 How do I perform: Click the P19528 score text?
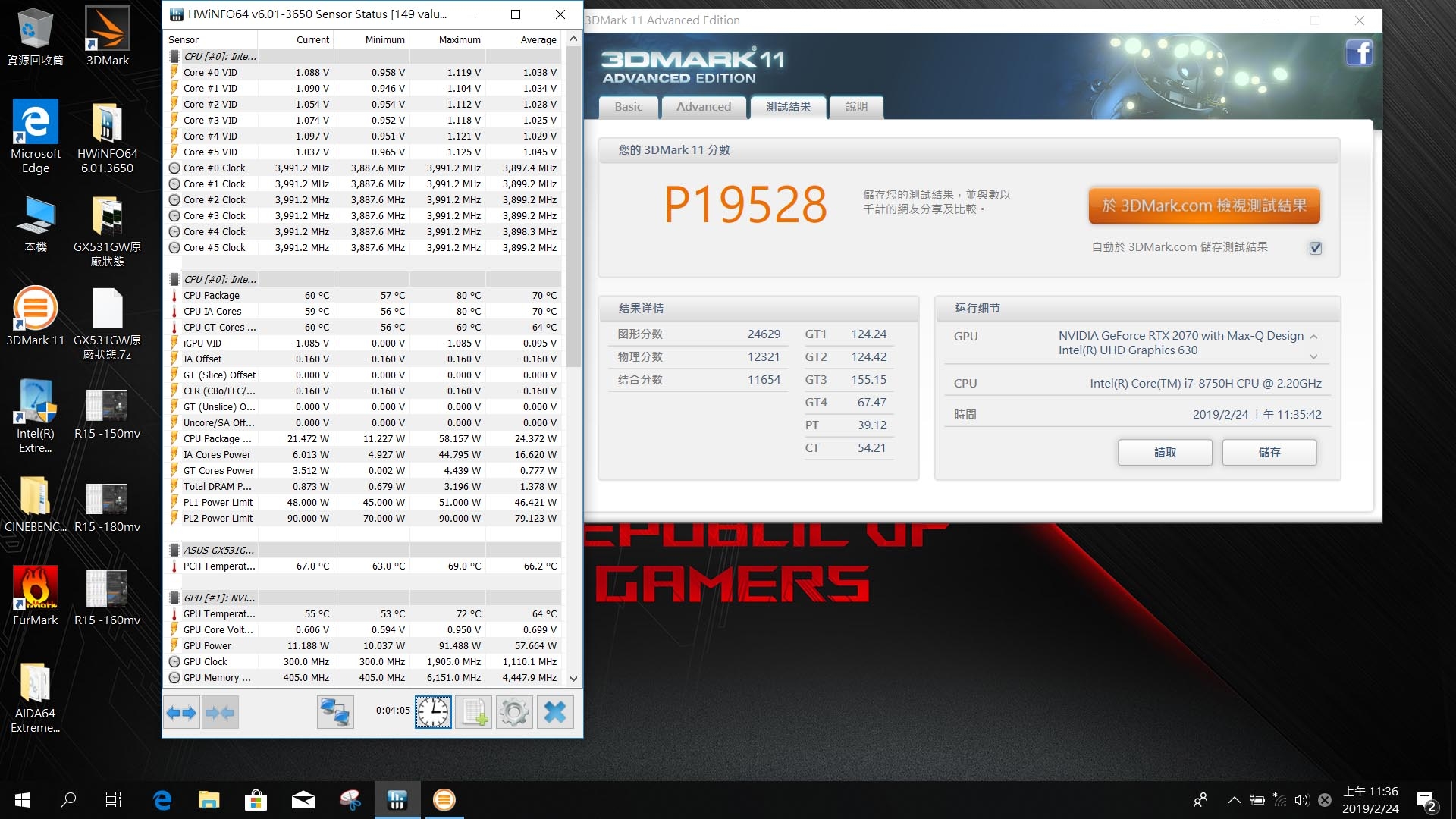coord(745,205)
